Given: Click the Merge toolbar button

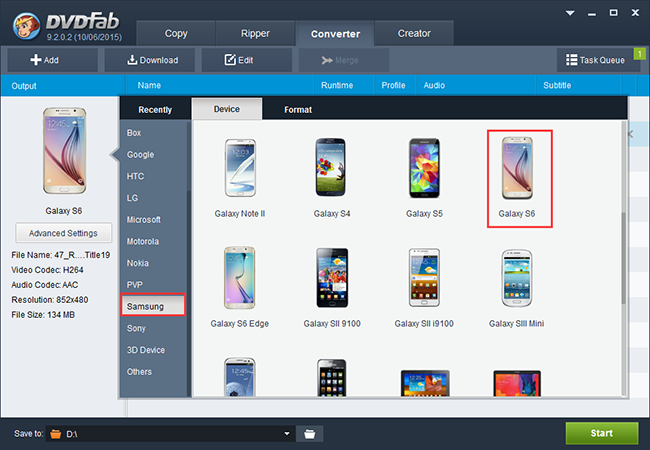Looking at the screenshot, I should point(344,60).
